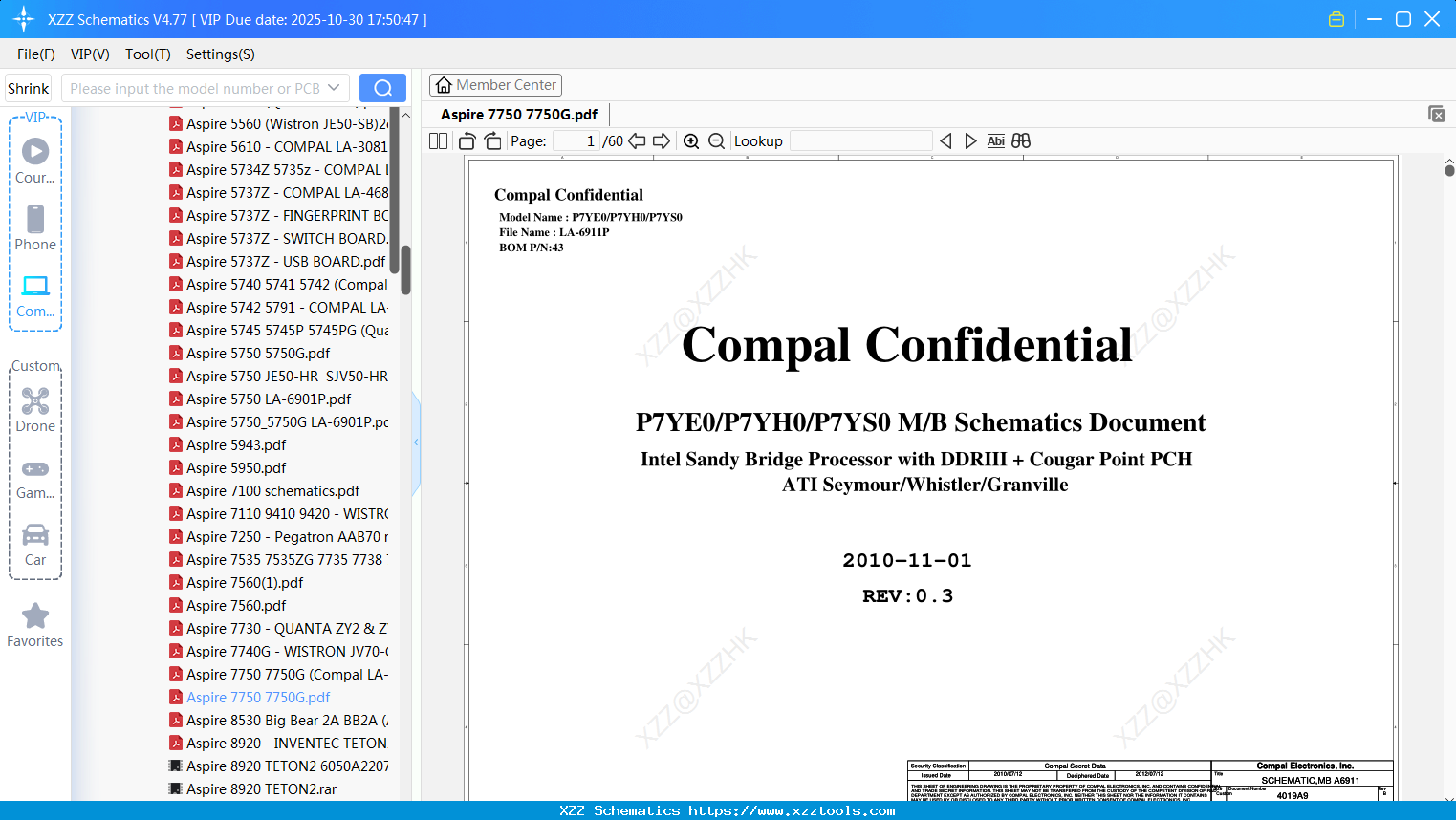The width and height of the screenshot is (1456, 820).
Task: Zoom out of the schematic
Action: coord(716,141)
